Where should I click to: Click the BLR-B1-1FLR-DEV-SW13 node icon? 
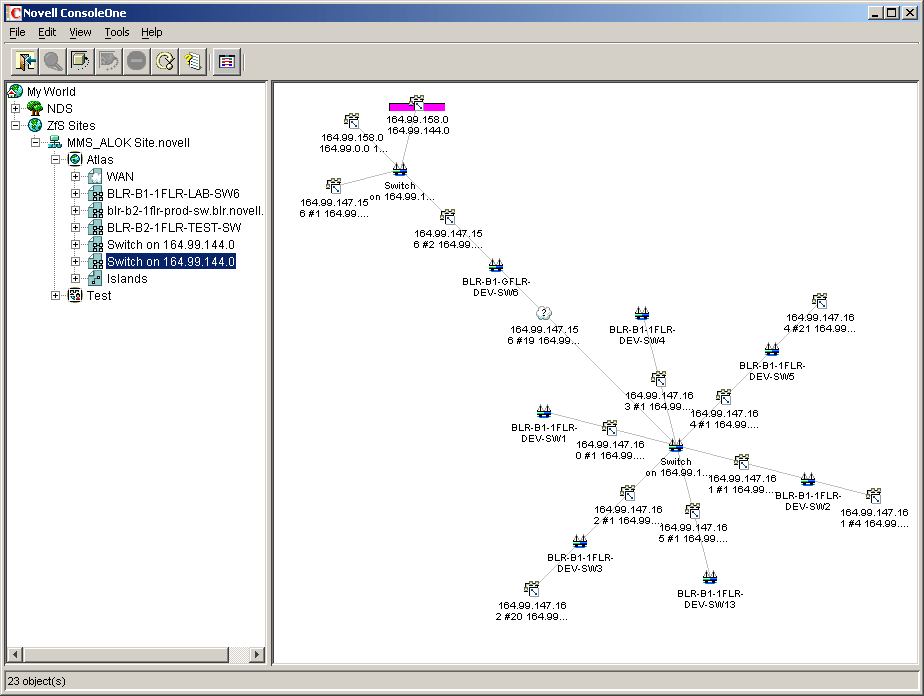coord(710,578)
